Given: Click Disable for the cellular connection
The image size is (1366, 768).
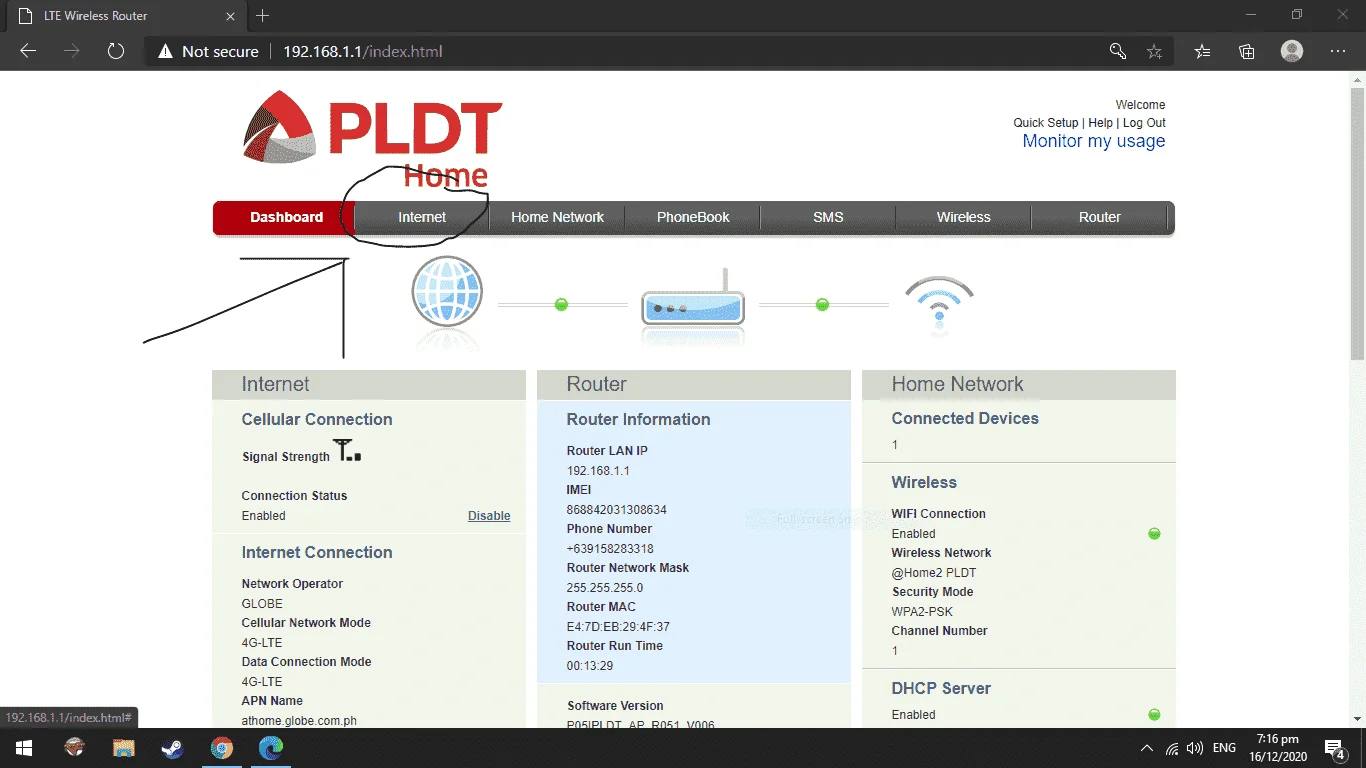Looking at the screenshot, I should pos(489,516).
